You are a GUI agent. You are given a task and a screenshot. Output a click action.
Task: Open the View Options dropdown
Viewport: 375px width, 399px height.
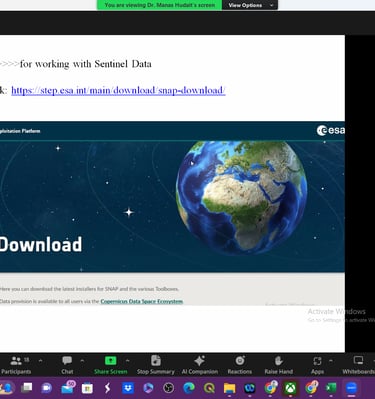coord(250,5)
